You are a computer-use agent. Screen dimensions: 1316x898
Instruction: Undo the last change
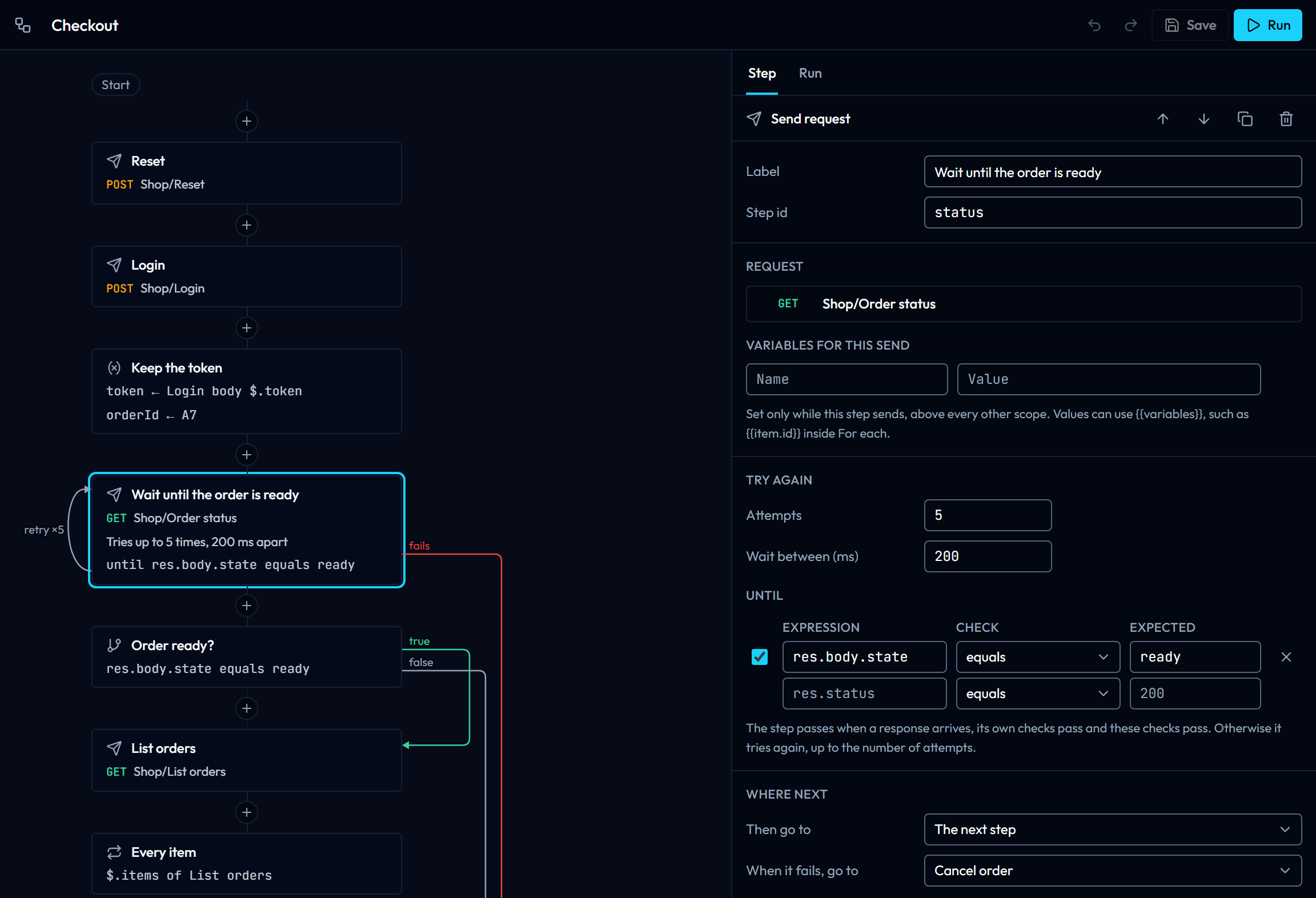click(x=1094, y=25)
